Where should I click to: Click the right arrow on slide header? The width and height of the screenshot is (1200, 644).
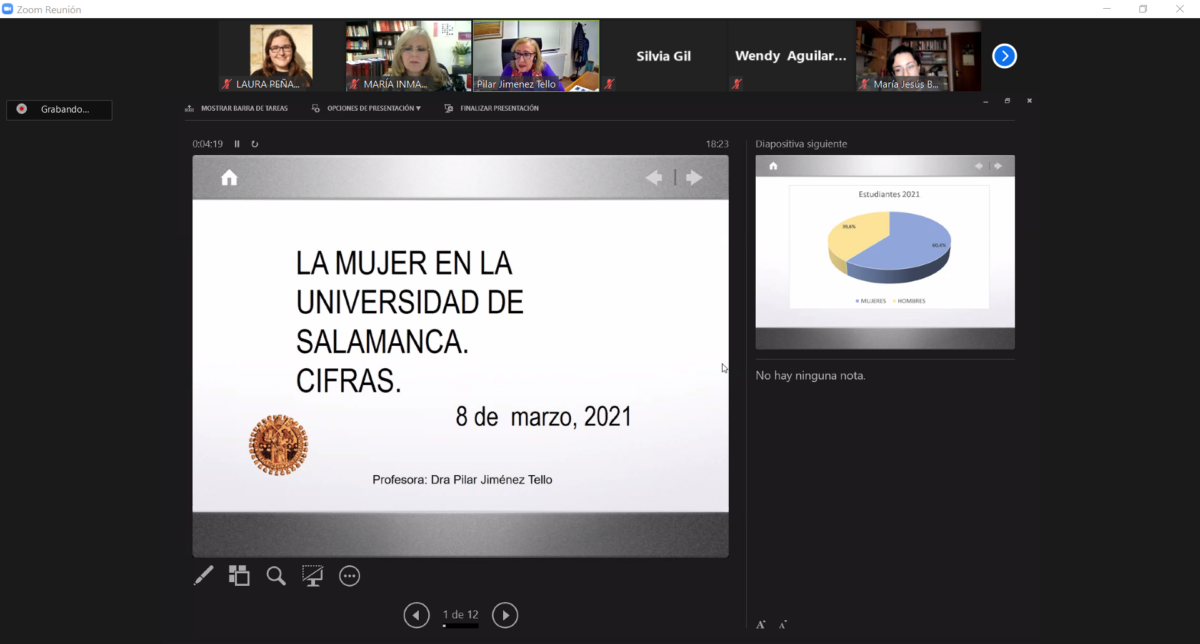694,178
